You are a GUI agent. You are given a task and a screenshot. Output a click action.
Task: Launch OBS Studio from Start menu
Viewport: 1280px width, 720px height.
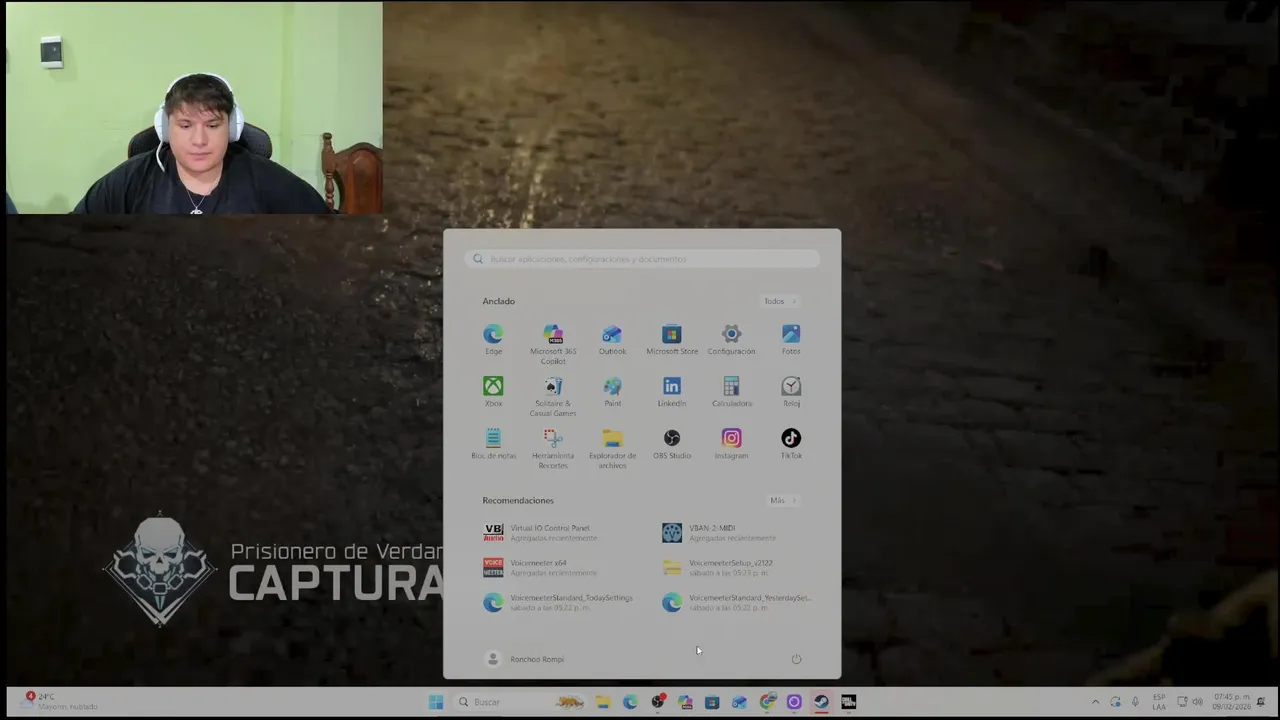pyautogui.click(x=672, y=444)
